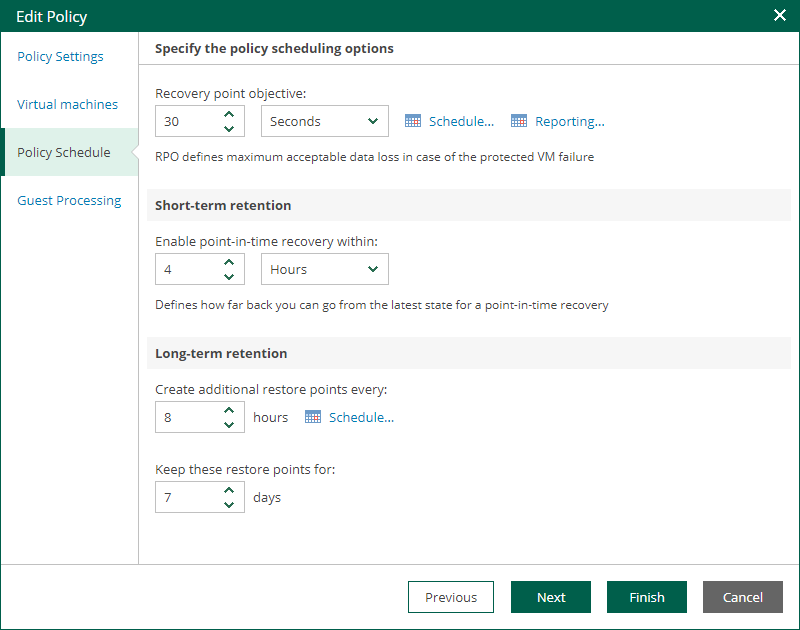The width and height of the screenshot is (800, 630).
Task: Click the Recovery point objective label
Action: 231,93
